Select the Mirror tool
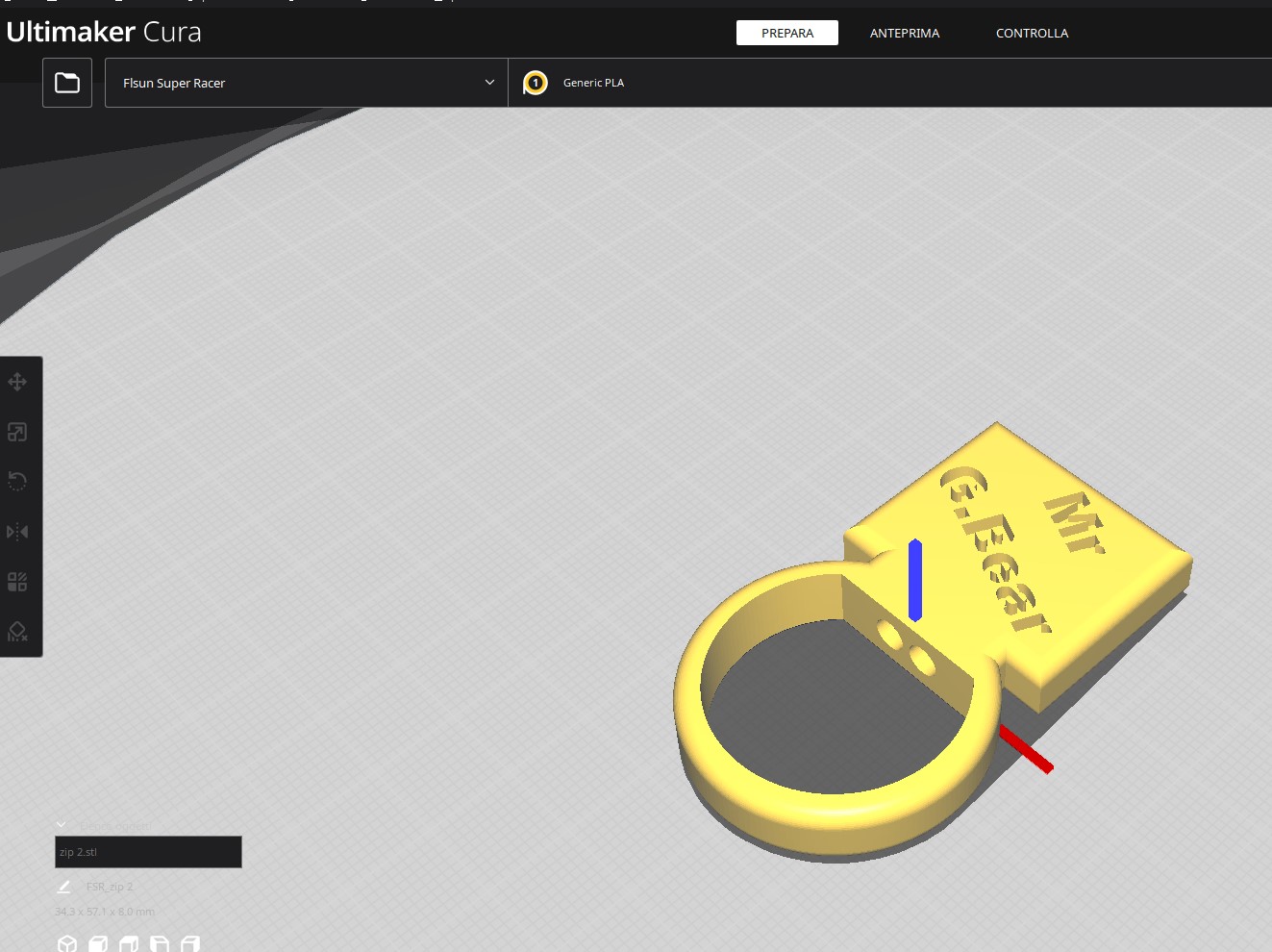 point(17,532)
